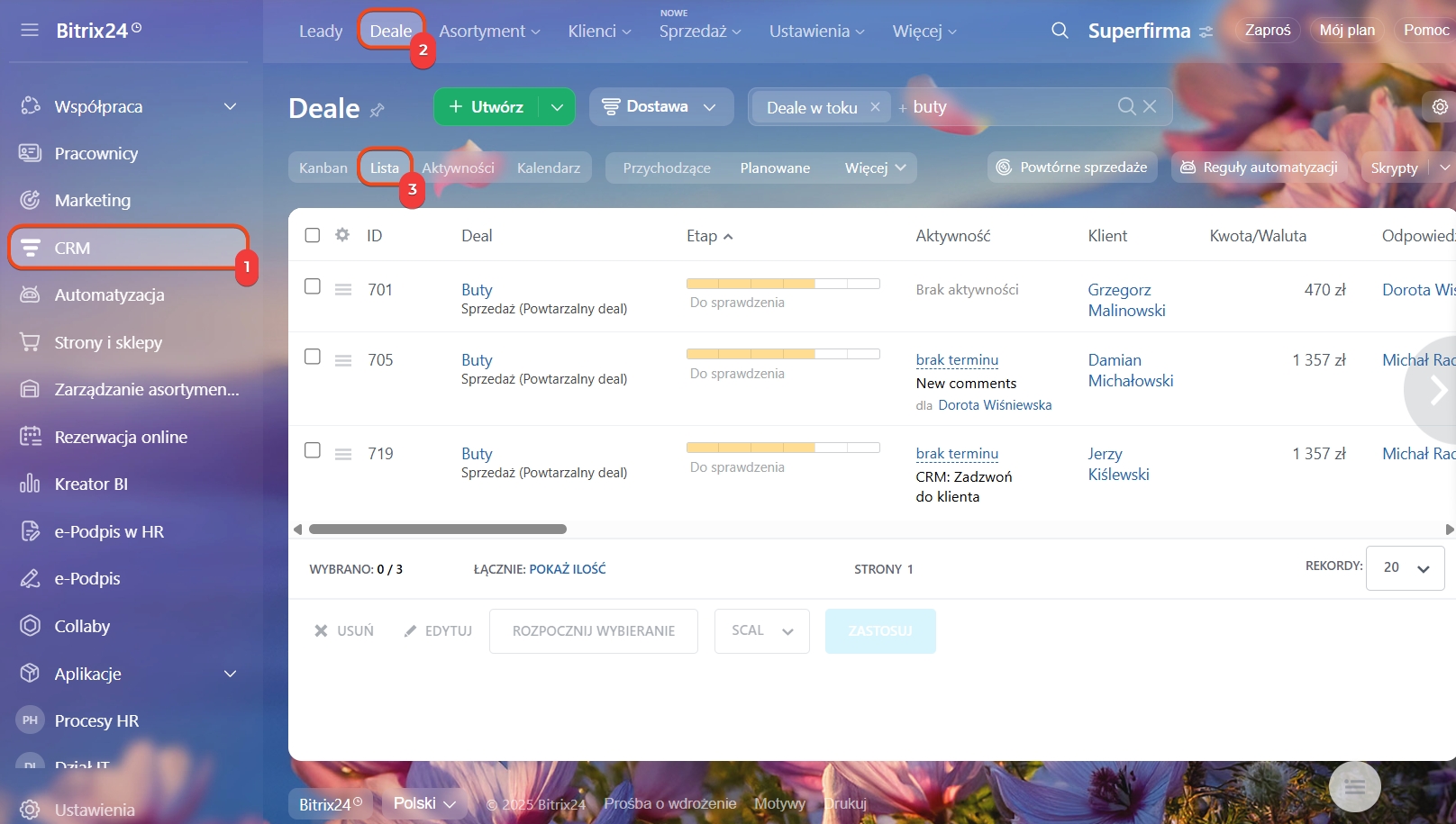The height and width of the screenshot is (824, 1456).
Task: Click POKAŻ ILOŚĆ link
Action: click(x=568, y=569)
